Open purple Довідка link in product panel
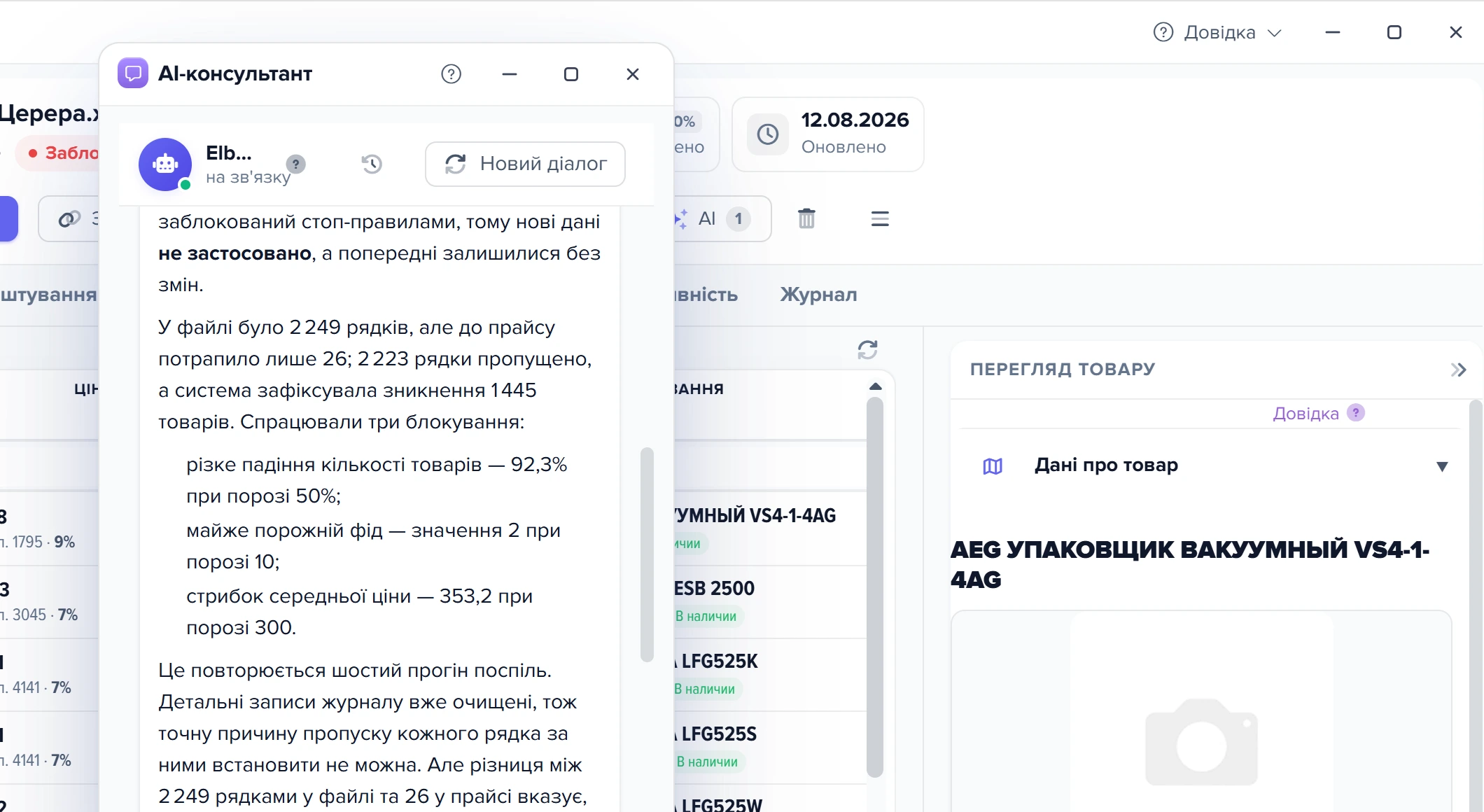 pyautogui.click(x=1305, y=414)
